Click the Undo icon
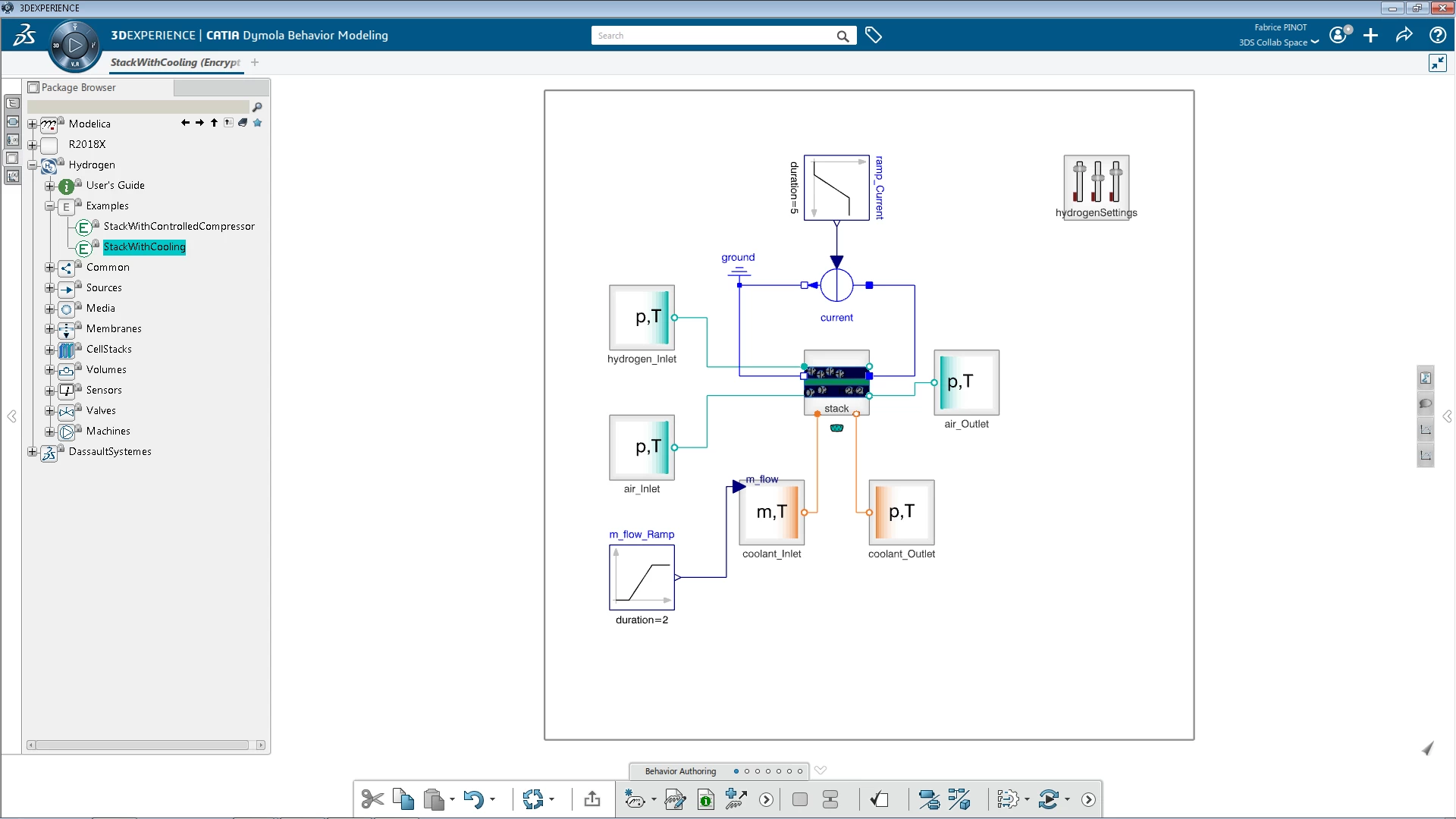This screenshot has height=819, width=1456. tap(473, 799)
